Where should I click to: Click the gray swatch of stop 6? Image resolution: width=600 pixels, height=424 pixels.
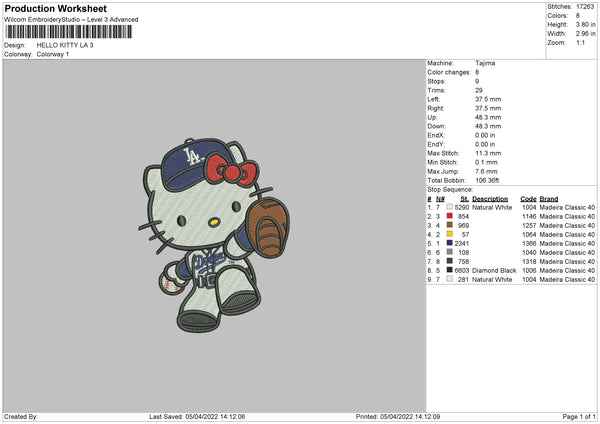click(450, 252)
